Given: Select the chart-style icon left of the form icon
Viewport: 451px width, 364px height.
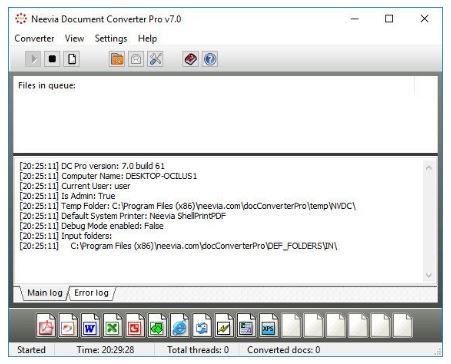Looking at the screenshot, I should pyautogui.click(x=224, y=325).
